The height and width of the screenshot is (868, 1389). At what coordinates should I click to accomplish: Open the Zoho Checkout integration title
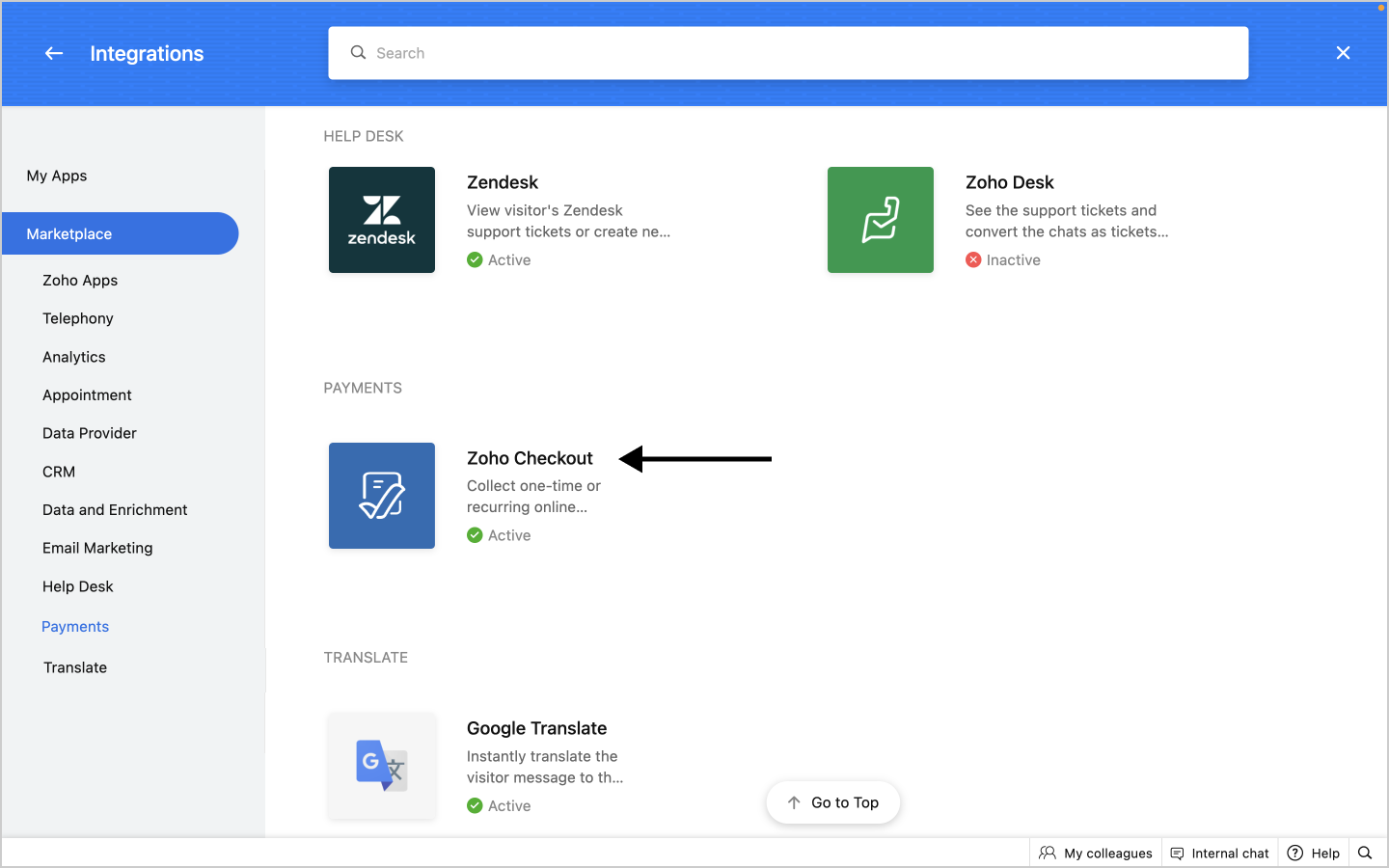point(530,458)
